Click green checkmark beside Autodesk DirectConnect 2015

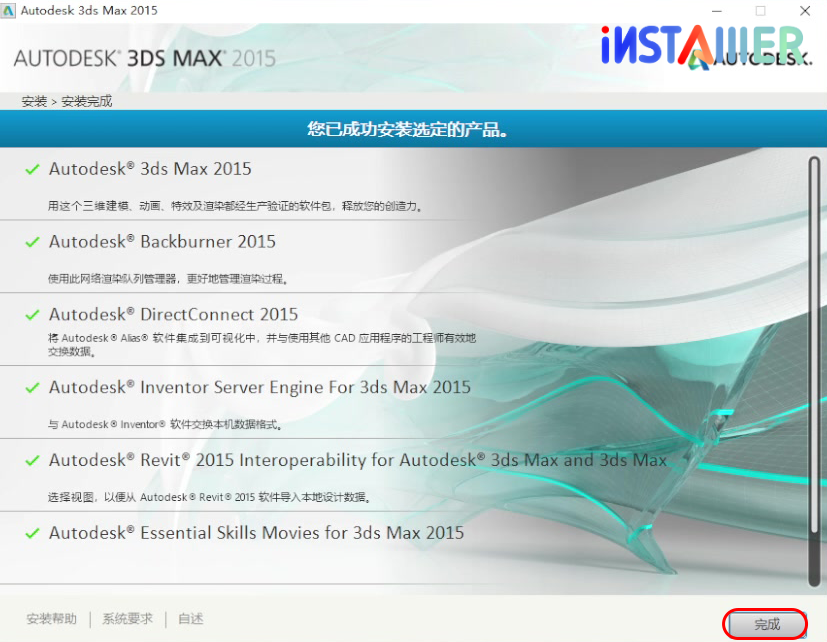(x=33, y=315)
